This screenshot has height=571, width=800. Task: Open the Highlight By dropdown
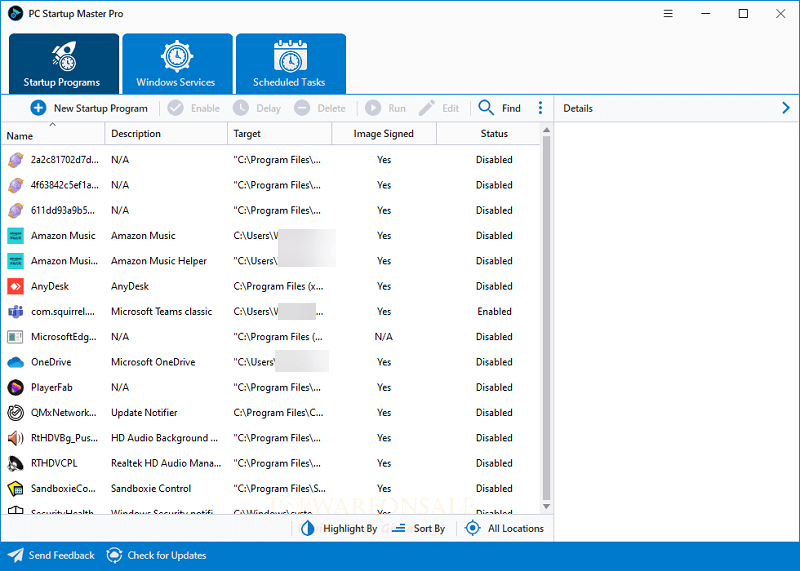tap(339, 529)
